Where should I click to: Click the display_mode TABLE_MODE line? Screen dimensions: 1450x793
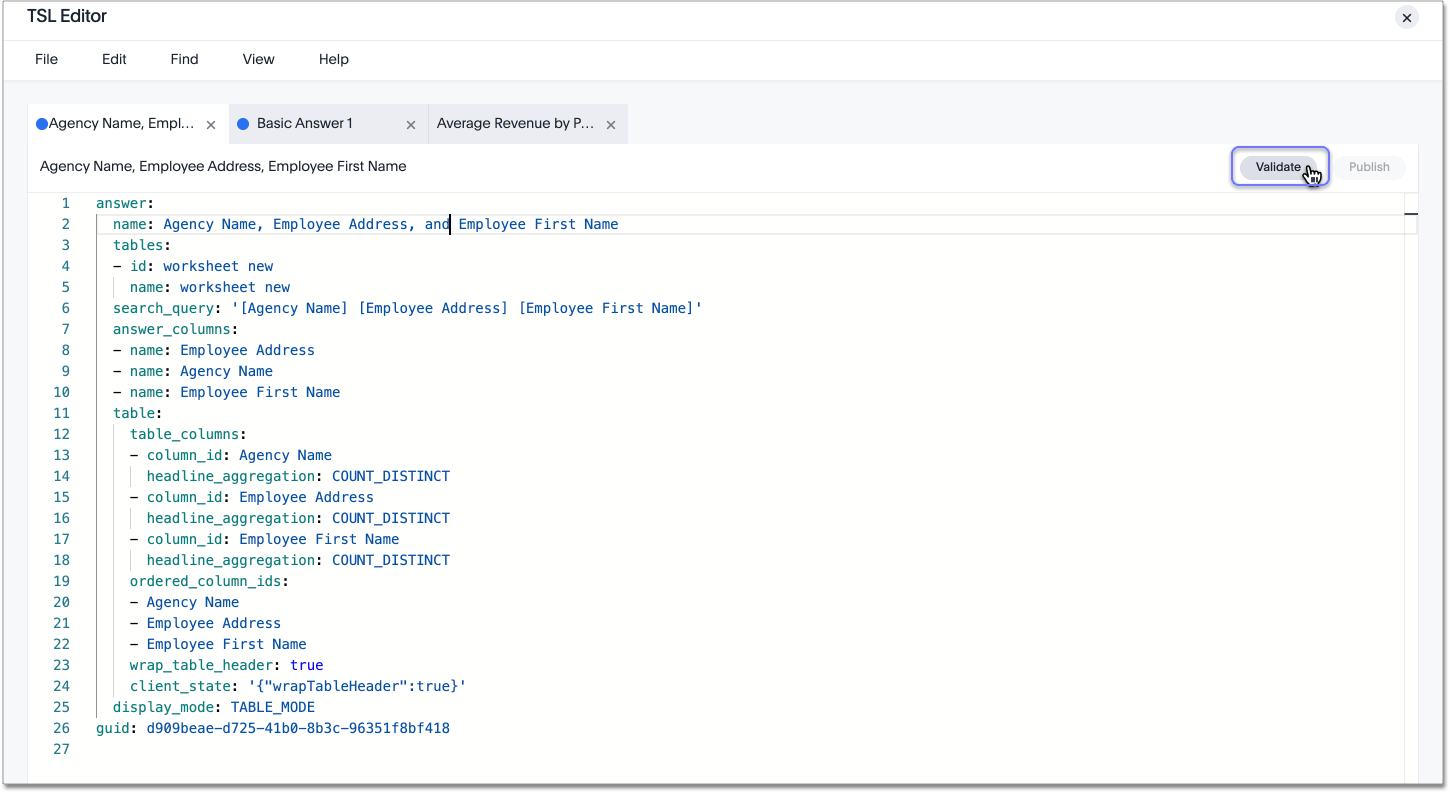[x=213, y=707]
